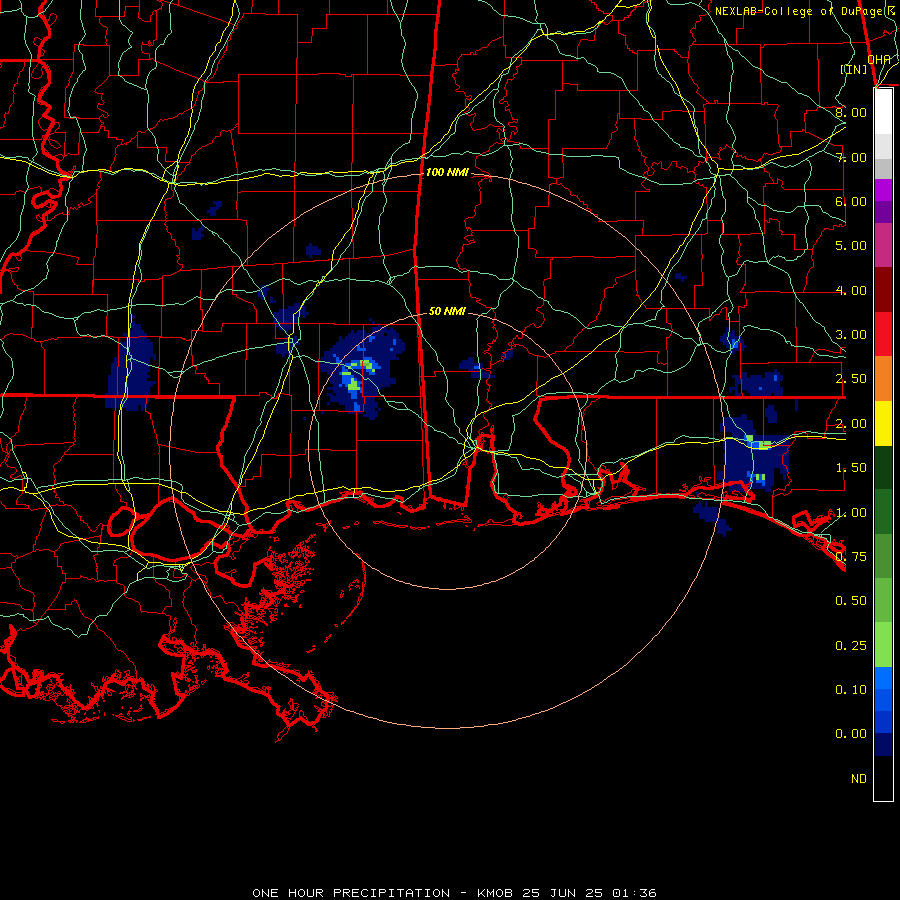Click the 0.10 legend value

coord(851,690)
